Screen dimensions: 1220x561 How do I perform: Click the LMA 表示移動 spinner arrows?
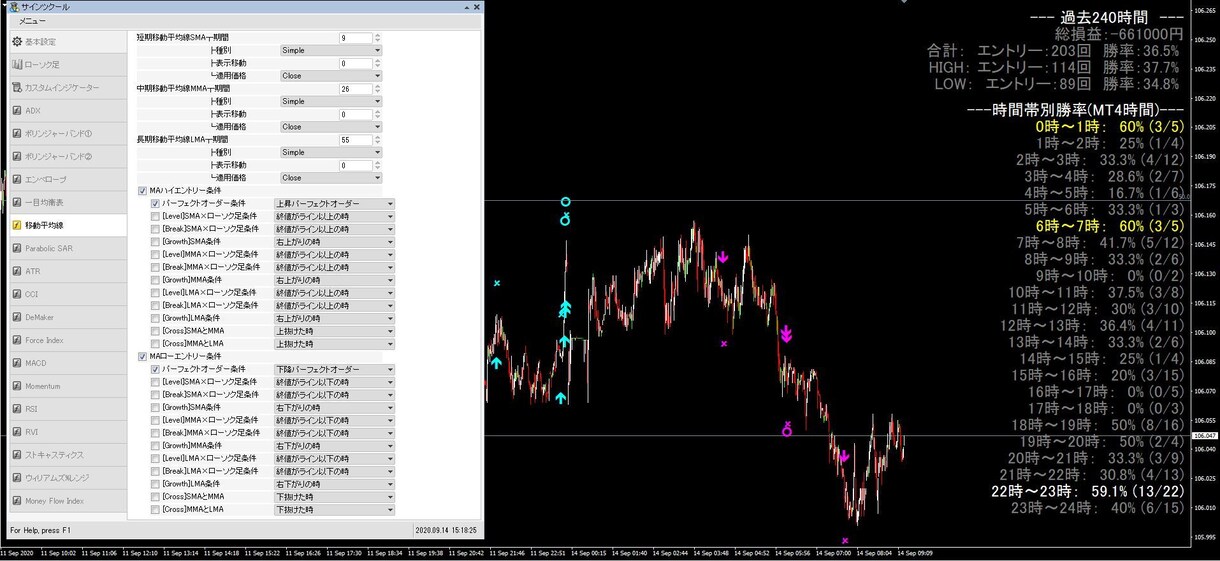377,165
